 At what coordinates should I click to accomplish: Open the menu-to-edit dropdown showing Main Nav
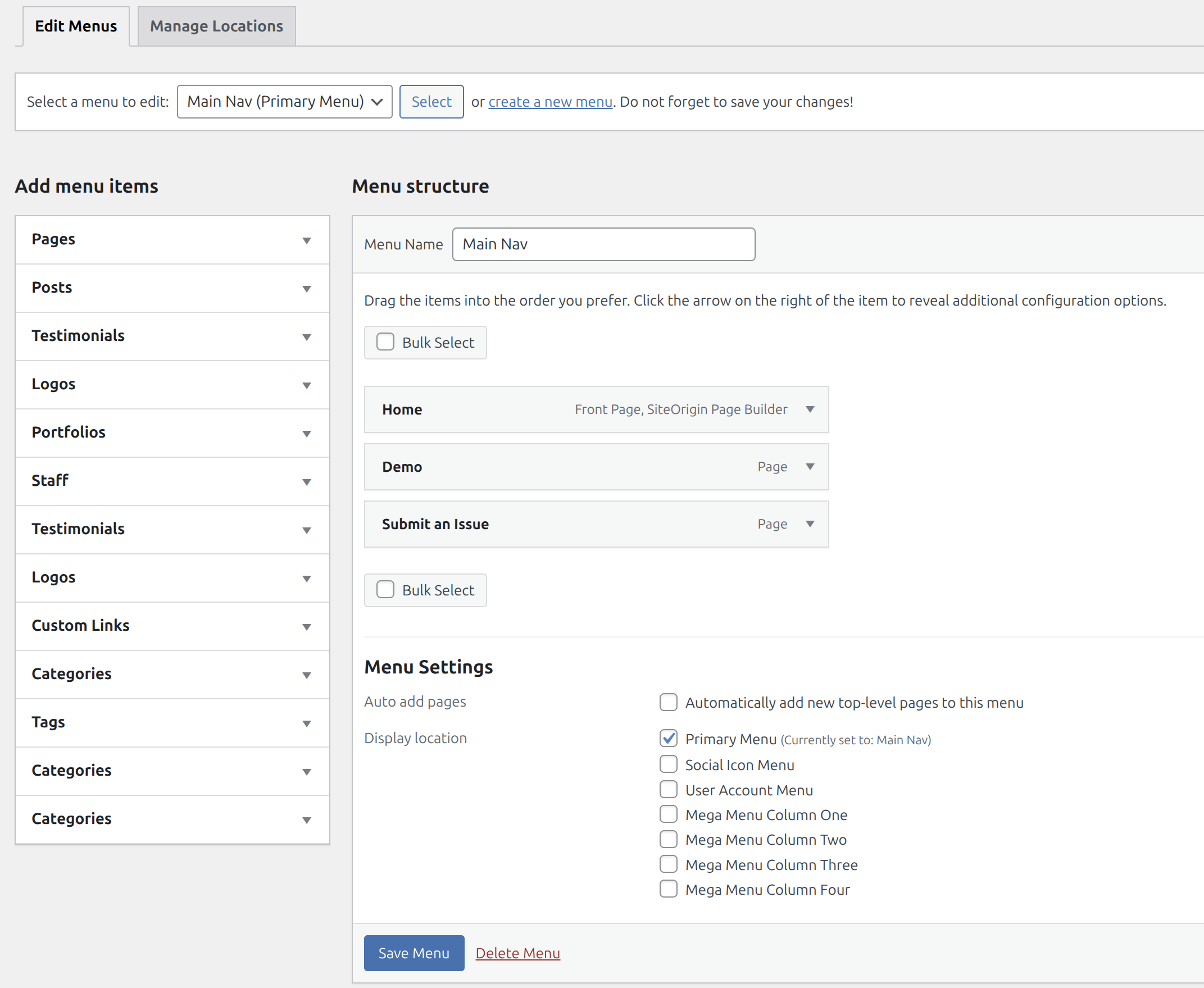coord(285,101)
